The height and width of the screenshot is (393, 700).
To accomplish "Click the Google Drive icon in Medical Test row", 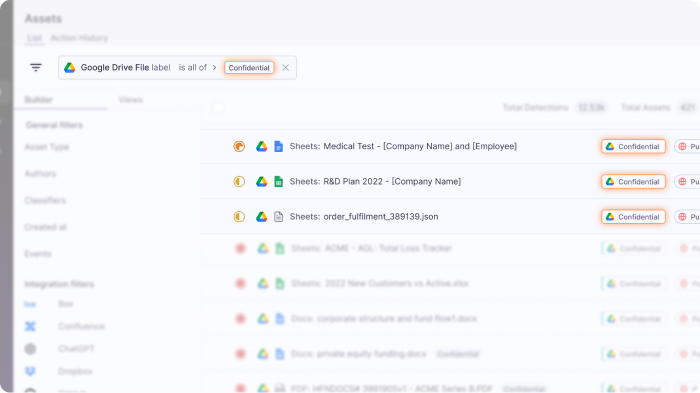I will tap(262, 146).
